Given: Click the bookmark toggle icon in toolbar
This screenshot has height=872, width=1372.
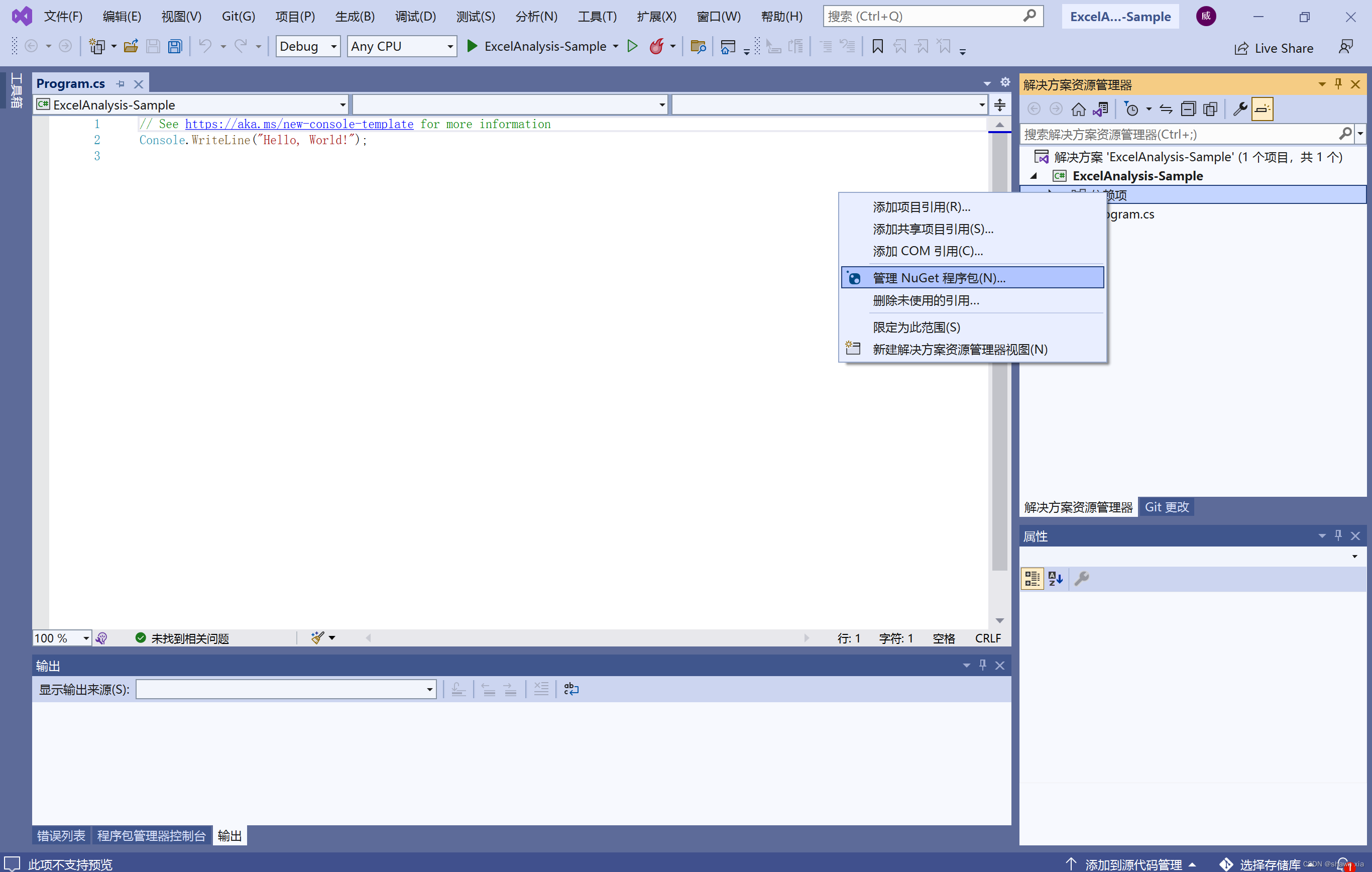Looking at the screenshot, I should coord(877,46).
